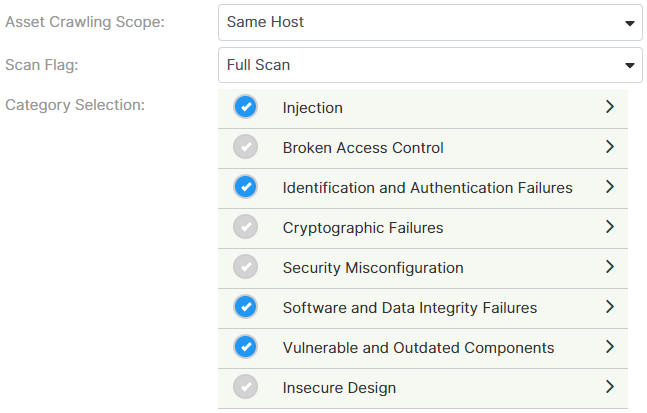Expand the Cryptographic Failures chevron
The height and width of the screenshot is (413, 647).
click(x=609, y=227)
